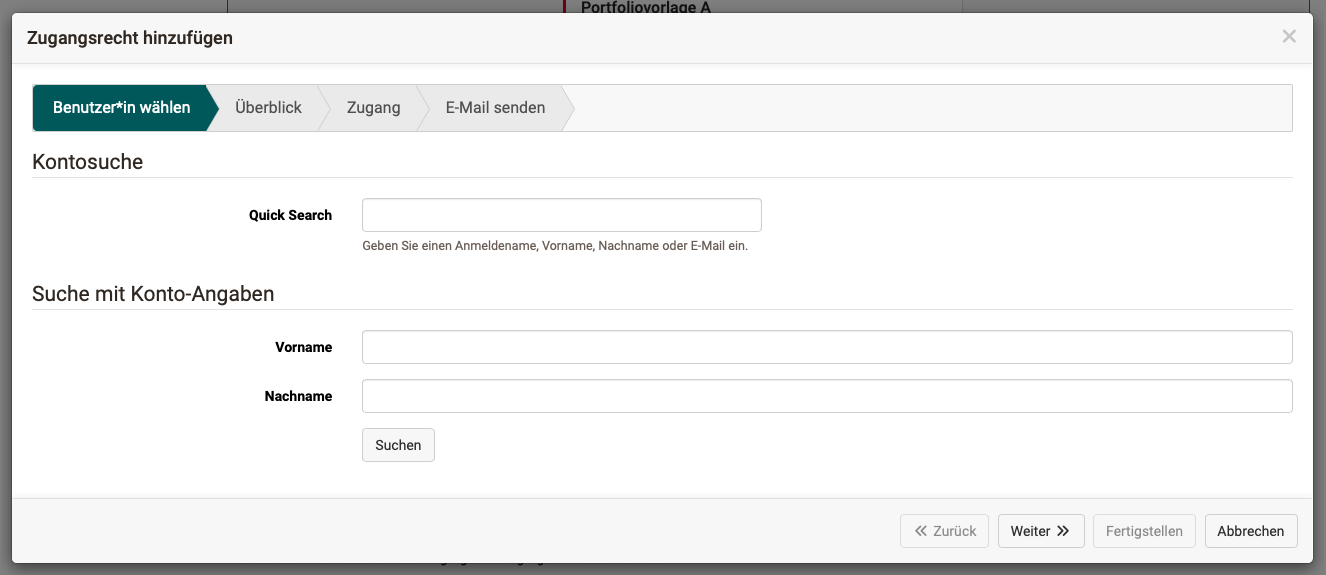
Task: Click the Quick Search hint text
Action: pyautogui.click(x=554, y=246)
